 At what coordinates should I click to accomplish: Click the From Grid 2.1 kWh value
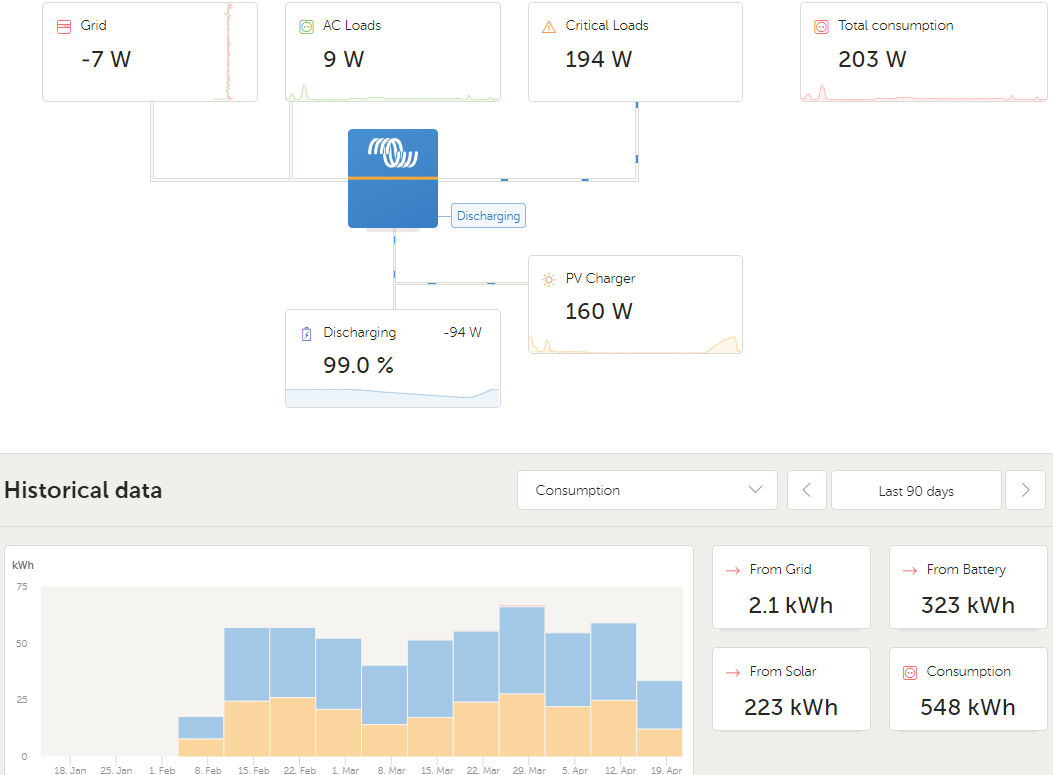pyautogui.click(x=790, y=605)
